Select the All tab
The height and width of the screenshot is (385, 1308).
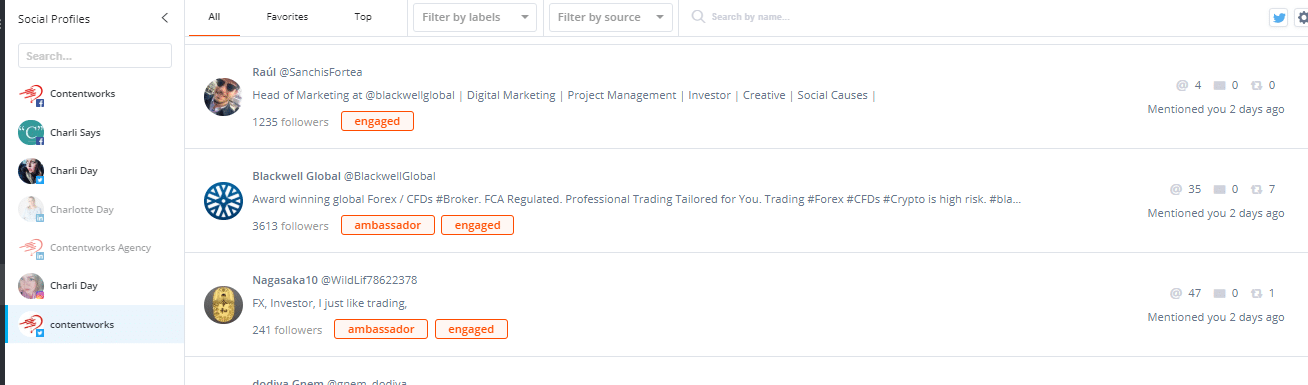point(214,17)
